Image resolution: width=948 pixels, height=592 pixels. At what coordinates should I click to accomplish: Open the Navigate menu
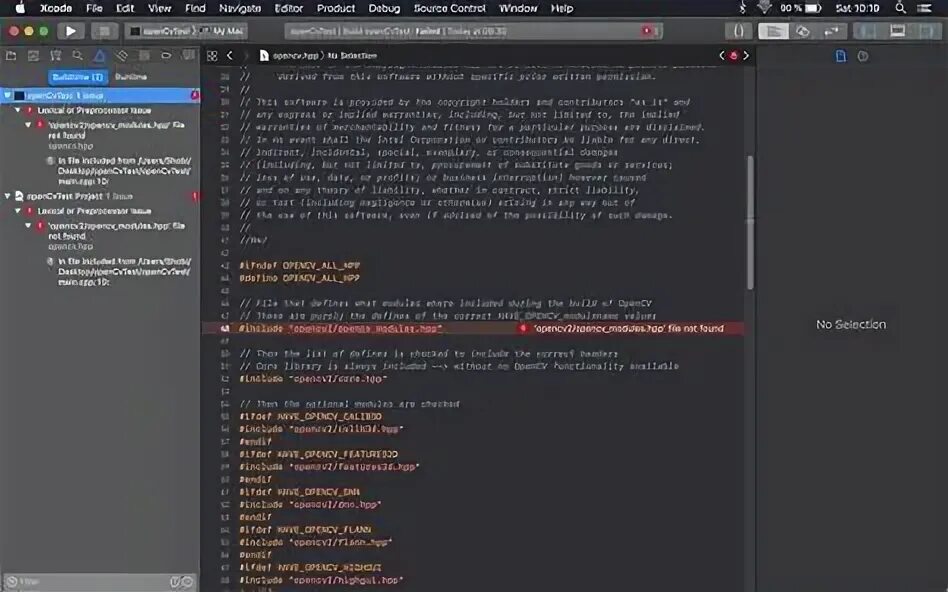(x=240, y=8)
